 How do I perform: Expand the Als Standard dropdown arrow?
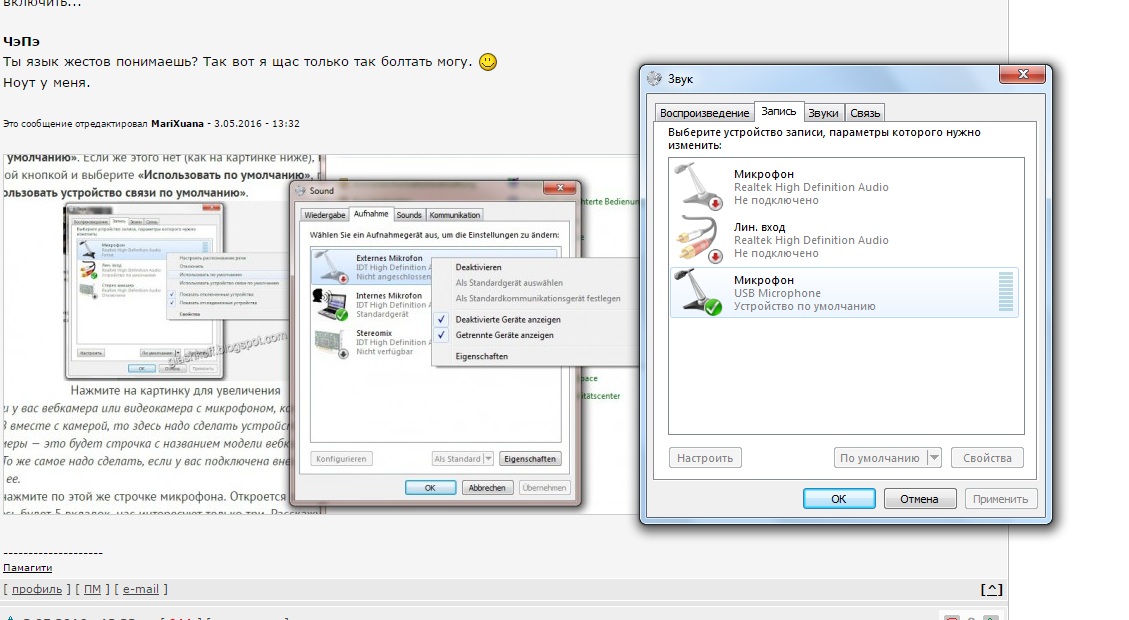(x=488, y=459)
